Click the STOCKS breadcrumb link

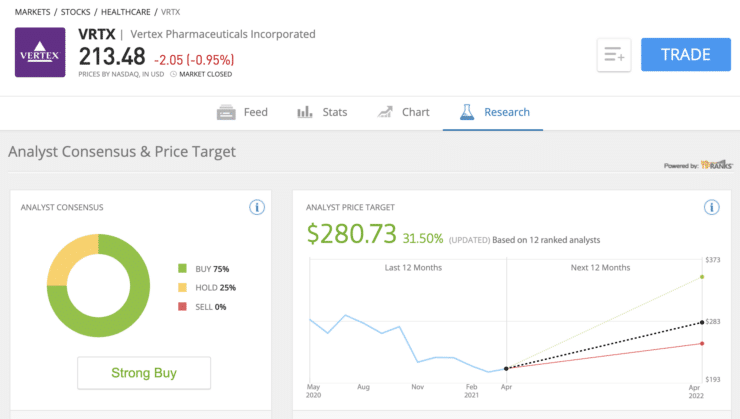click(76, 12)
